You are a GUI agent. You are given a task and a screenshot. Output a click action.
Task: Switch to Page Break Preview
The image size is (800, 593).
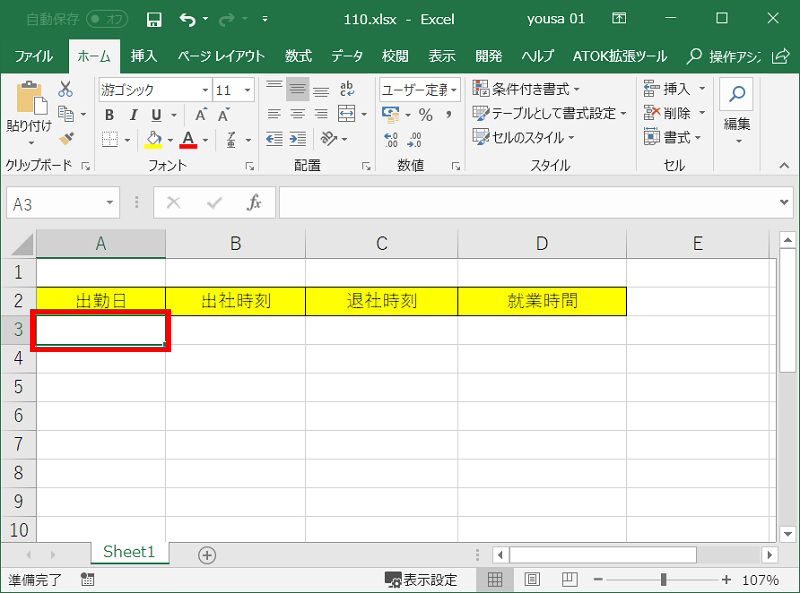569,579
